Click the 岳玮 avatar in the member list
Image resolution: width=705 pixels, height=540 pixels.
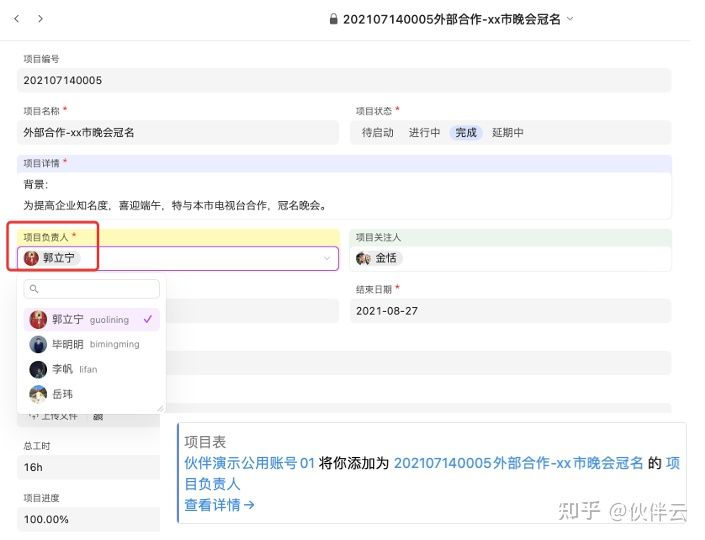[x=38, y=394]
